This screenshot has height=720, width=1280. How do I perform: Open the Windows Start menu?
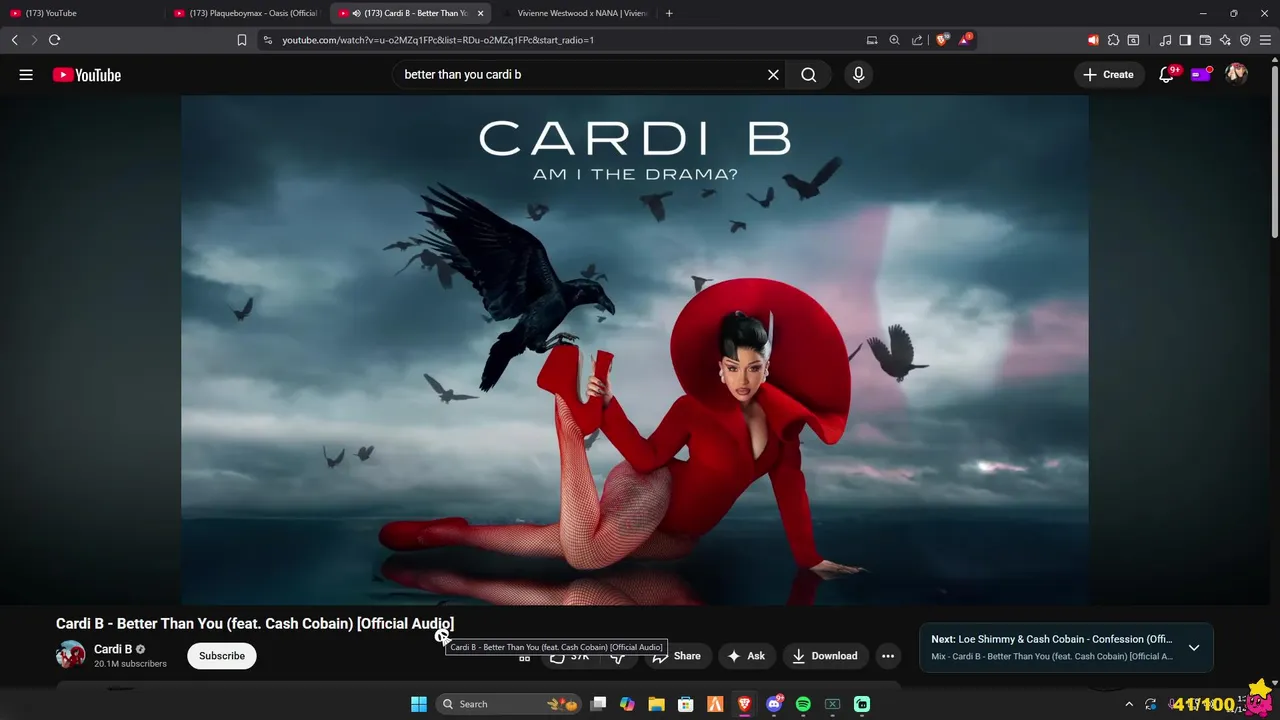pos(419,704)
